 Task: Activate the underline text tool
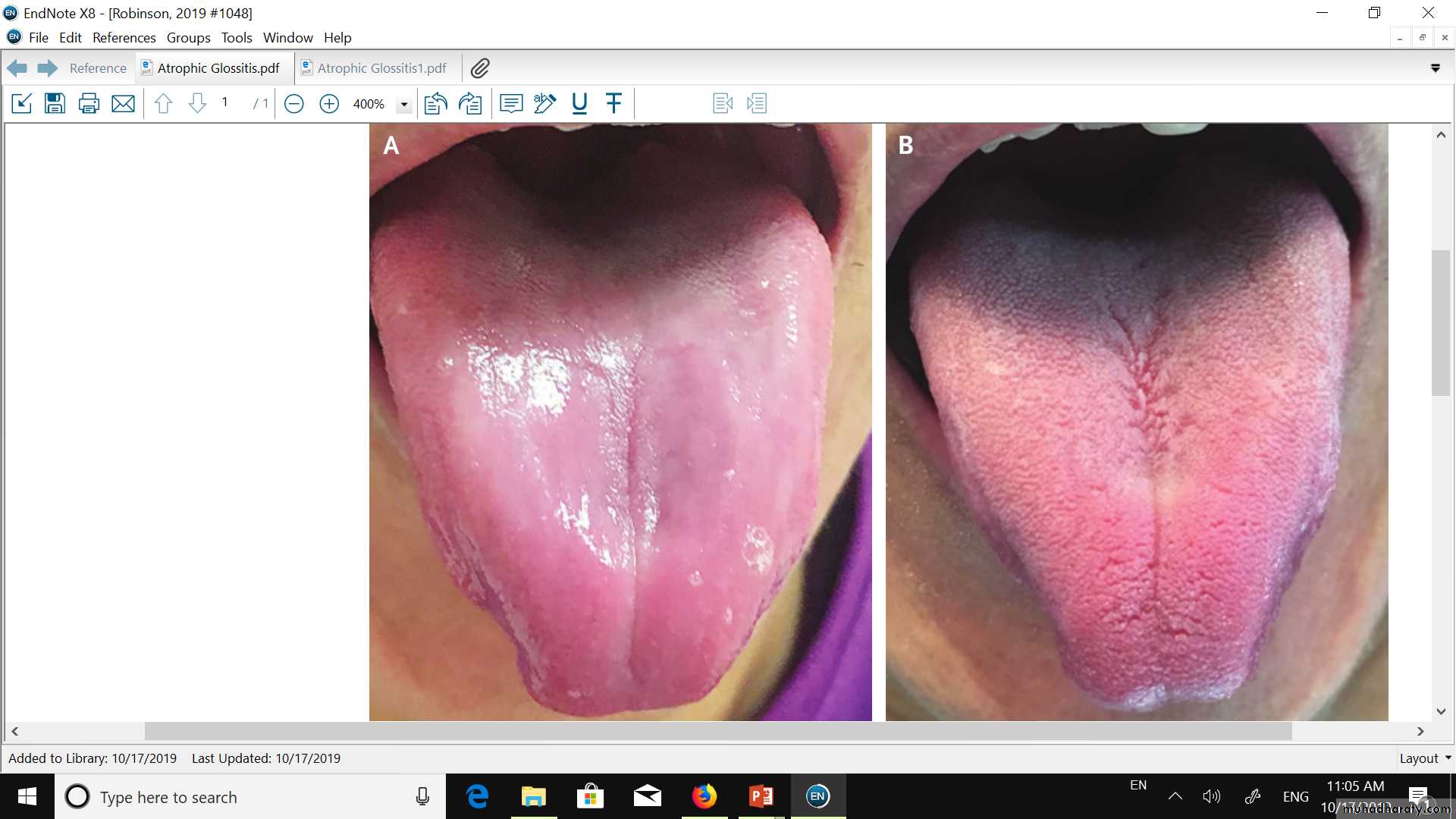pyautogui.click(x=579, y=104)
